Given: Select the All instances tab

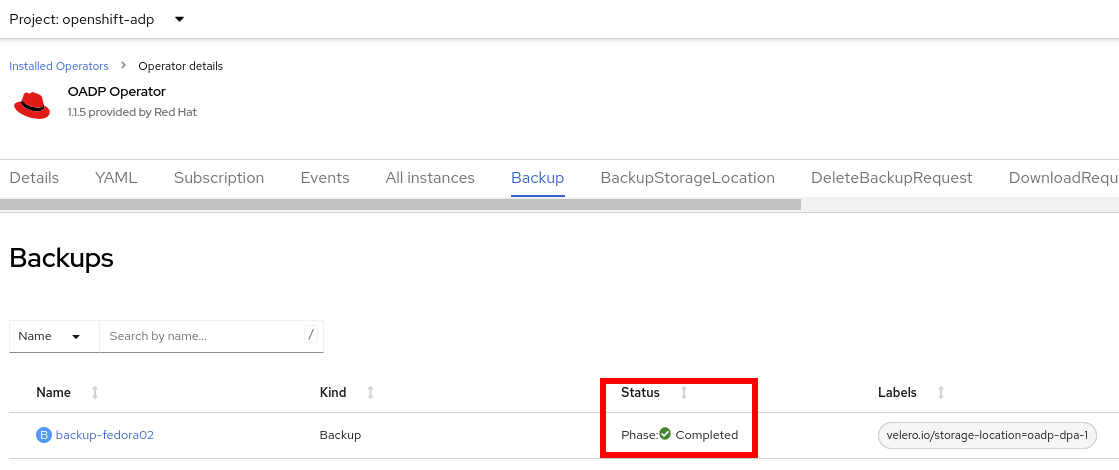Looking at the screenshot, I should pos(430,178).
